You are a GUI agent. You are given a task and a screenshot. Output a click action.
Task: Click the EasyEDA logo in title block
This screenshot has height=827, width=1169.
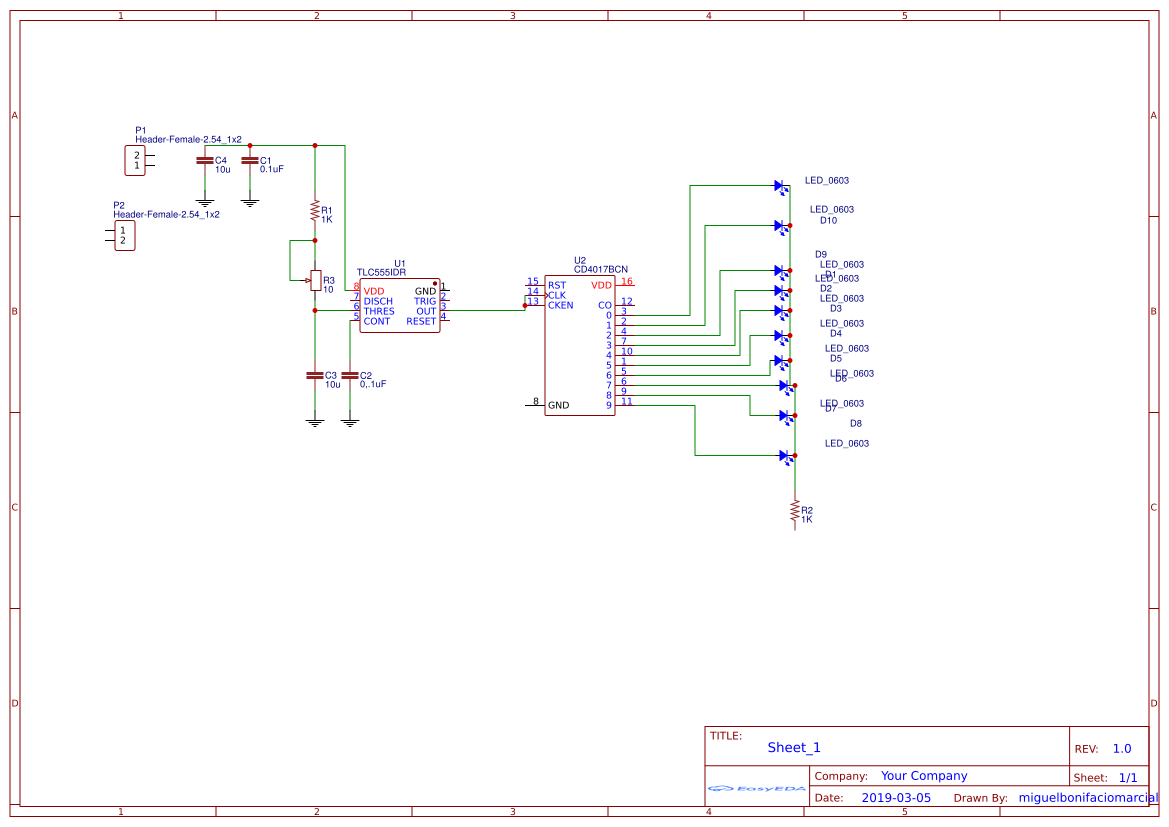pos(756,788)
